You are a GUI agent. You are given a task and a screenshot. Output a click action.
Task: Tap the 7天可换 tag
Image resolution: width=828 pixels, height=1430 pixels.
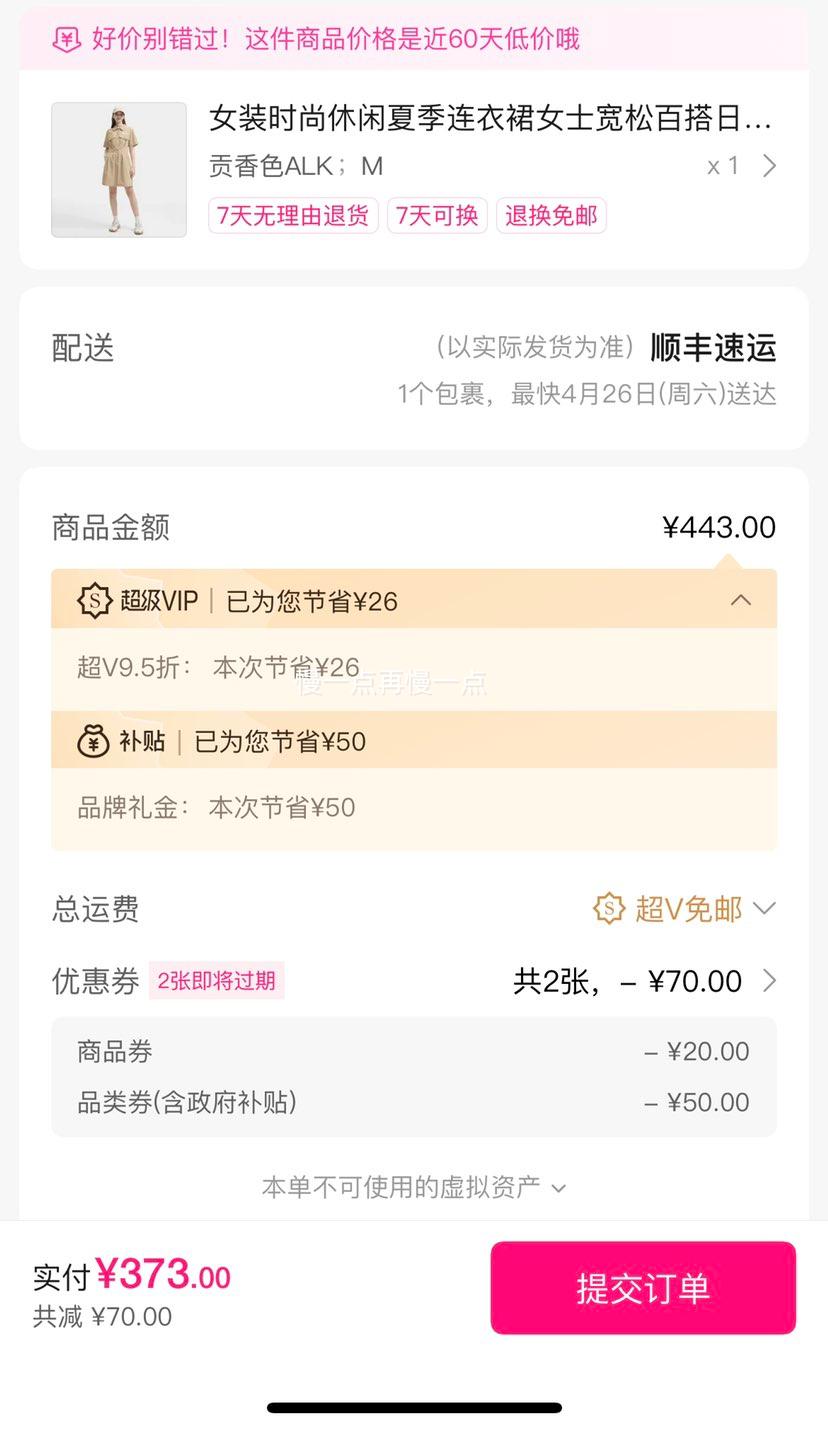click(x=437, y=215)
